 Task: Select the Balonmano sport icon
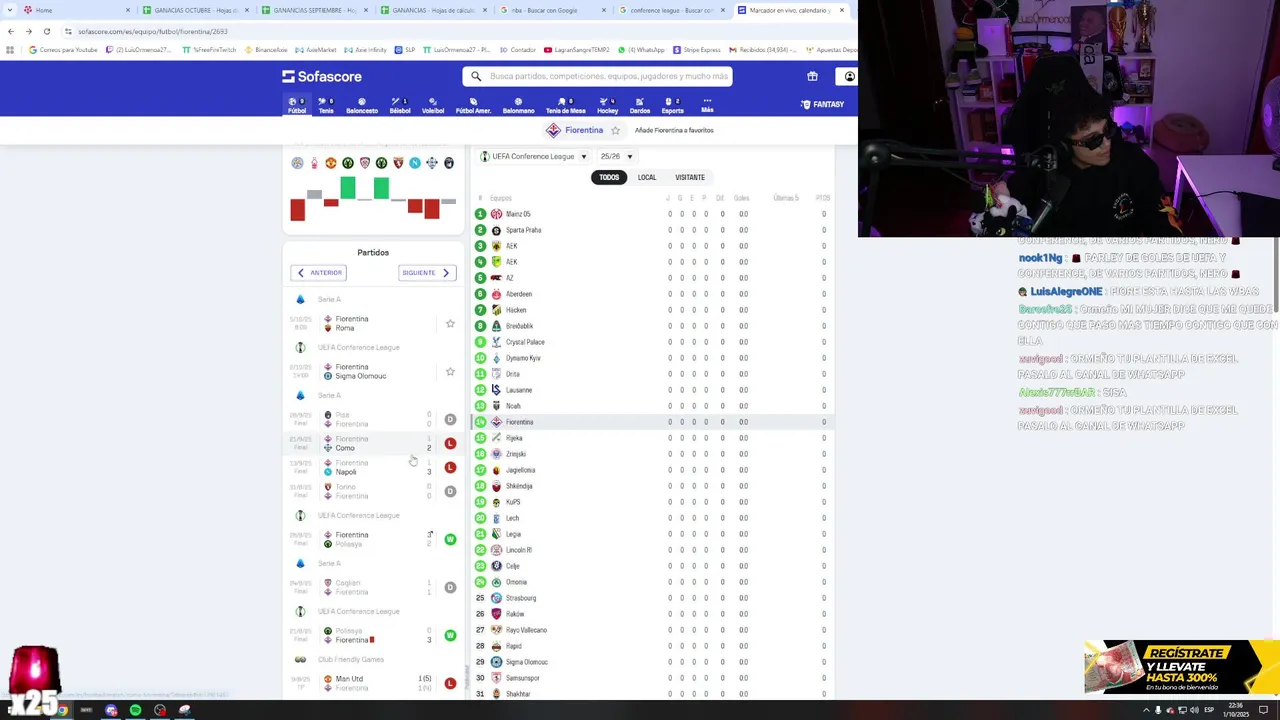pos(518,105)
